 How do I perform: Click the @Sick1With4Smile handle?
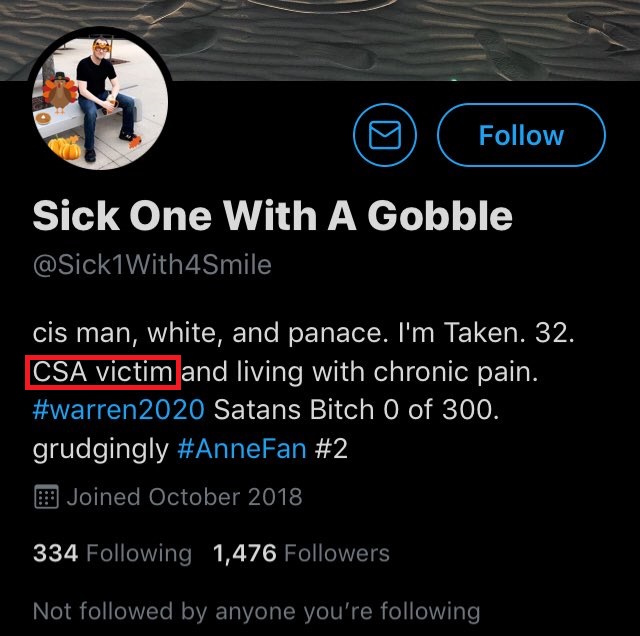(x=152, y=266)
